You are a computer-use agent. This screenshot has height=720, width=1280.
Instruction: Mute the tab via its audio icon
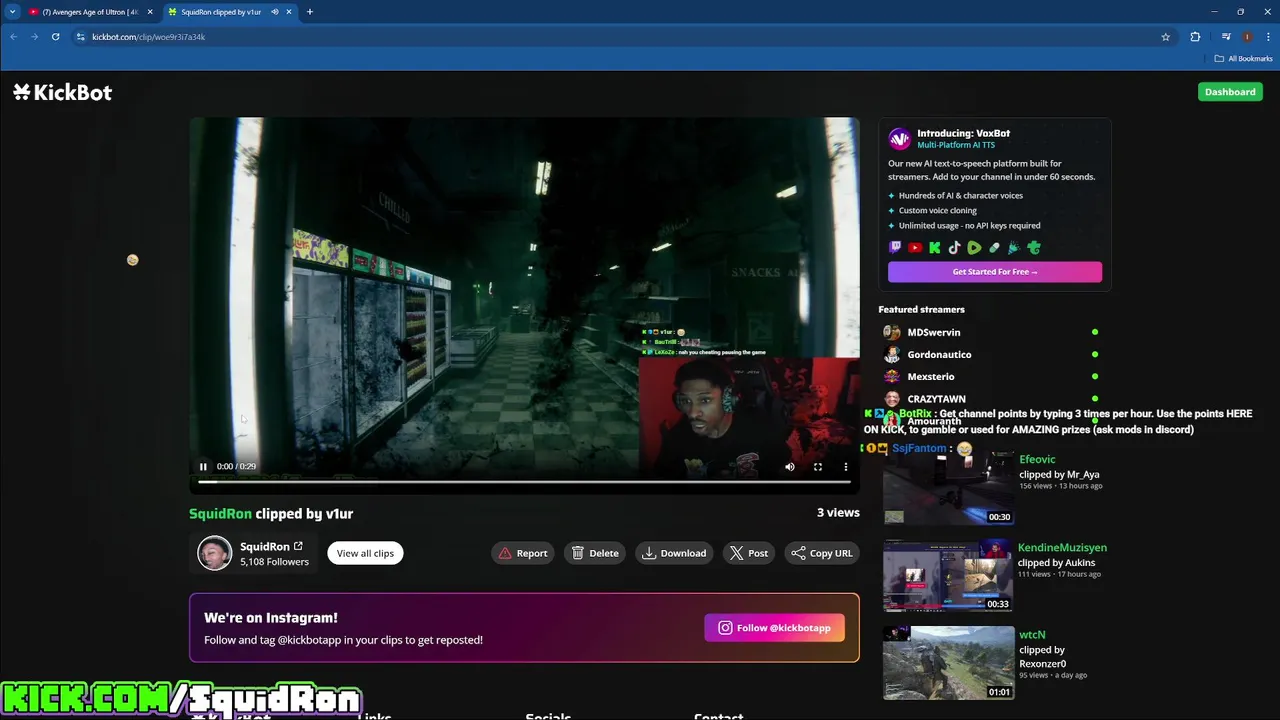[274, 12]
